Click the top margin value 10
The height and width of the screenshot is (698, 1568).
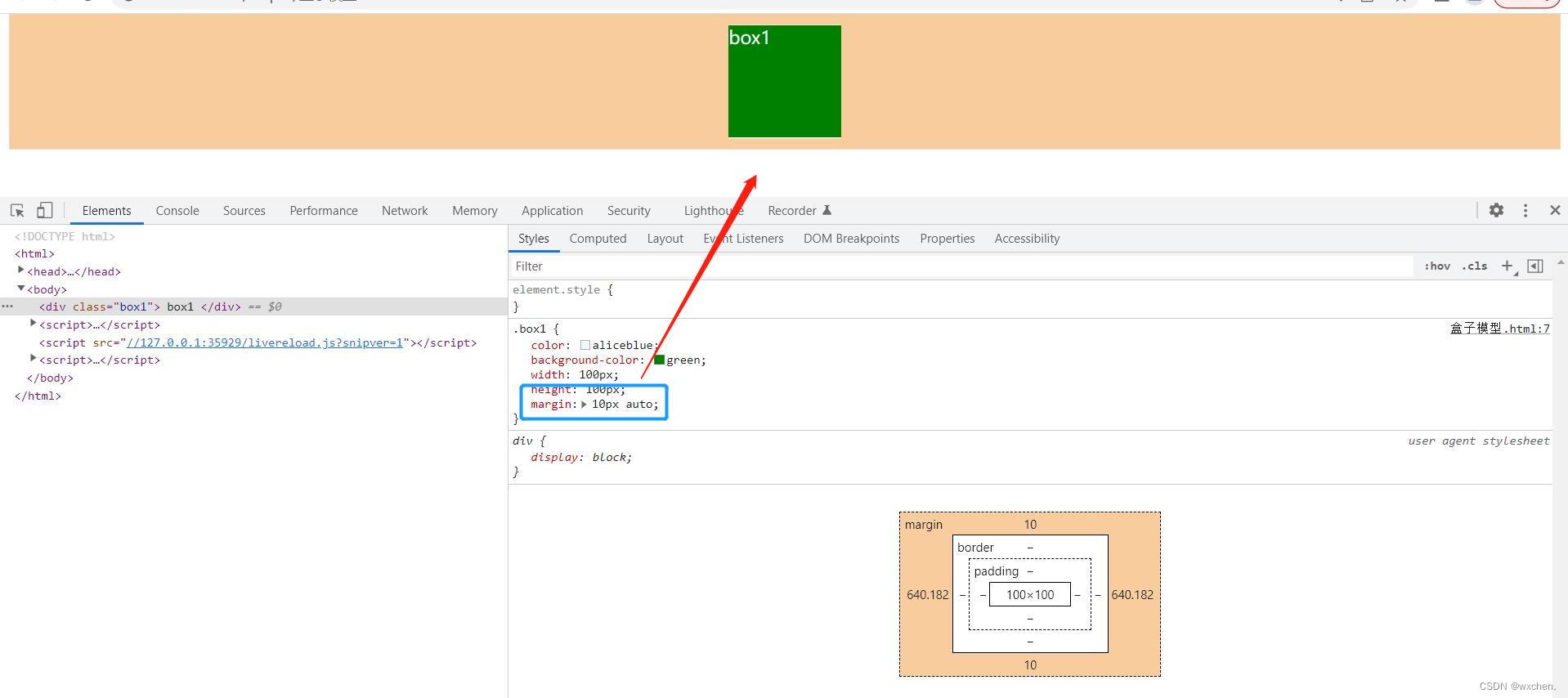pyautogui.click(x=1030, y=525)
